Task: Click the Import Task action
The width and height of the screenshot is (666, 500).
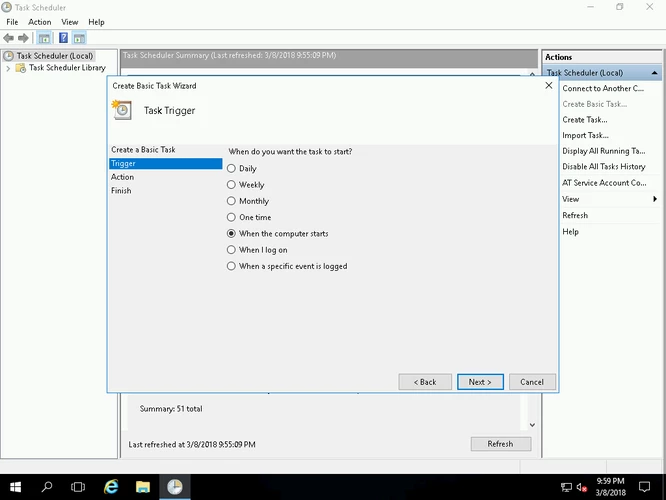Action: [x=585, y=136]
